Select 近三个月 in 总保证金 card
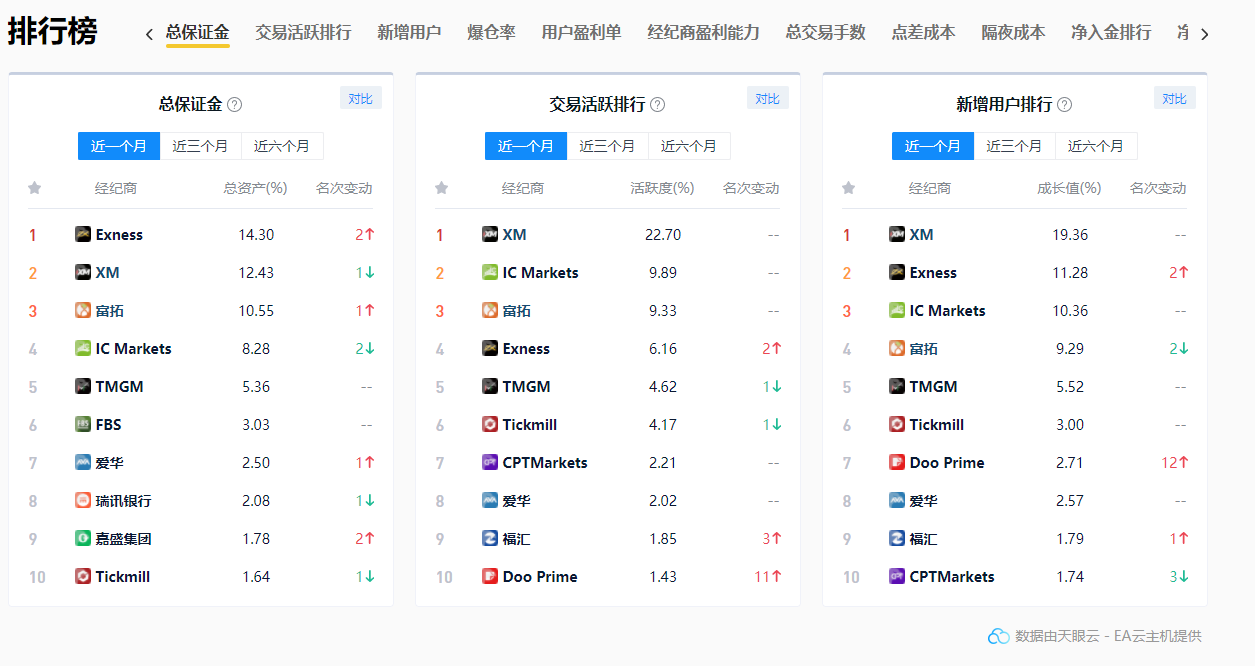 [x=200, y=146]
